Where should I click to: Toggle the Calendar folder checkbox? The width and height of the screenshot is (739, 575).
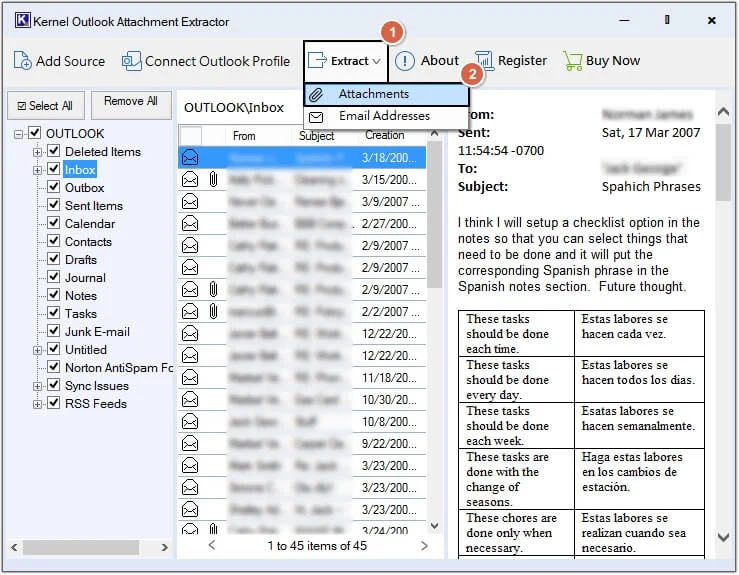tap(54, 223)
